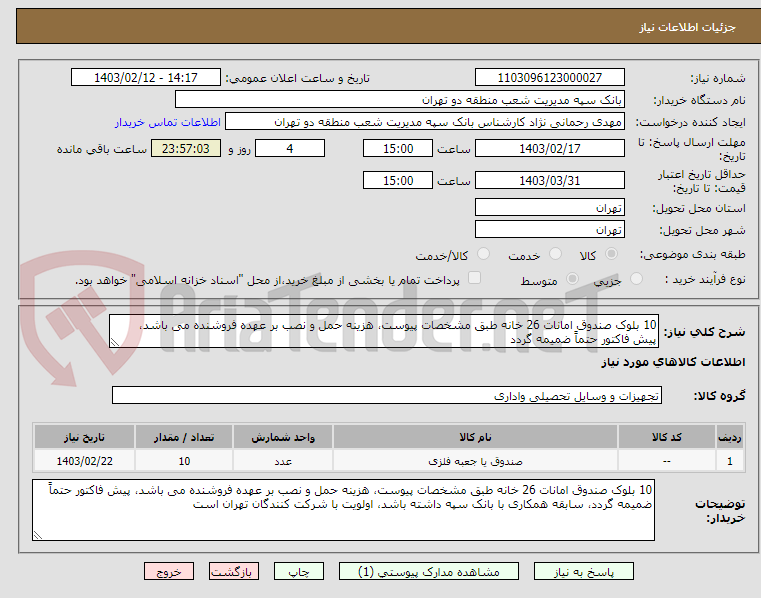Toggle the Islamic treasury payment checkbox
This screenshot has width=761, height=598.
[x=474, y=278]
